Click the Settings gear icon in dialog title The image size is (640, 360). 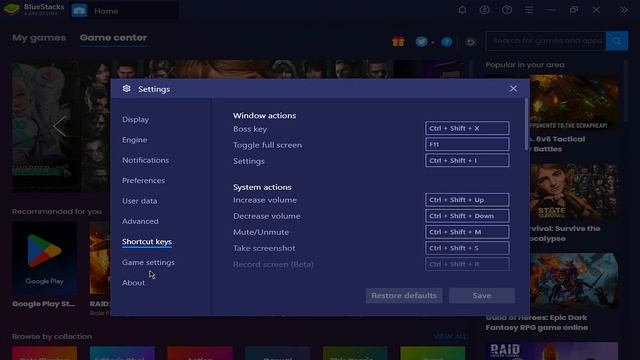127,89
